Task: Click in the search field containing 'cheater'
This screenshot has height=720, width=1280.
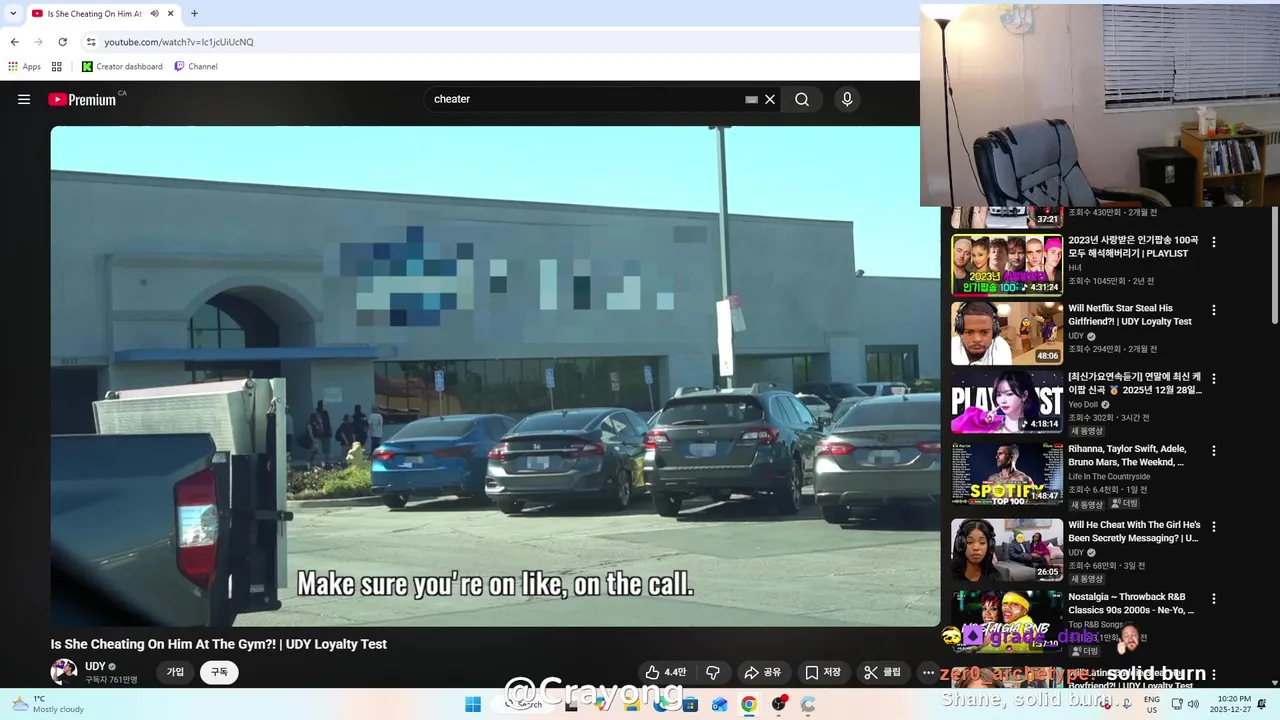Action: coord(585,99)
